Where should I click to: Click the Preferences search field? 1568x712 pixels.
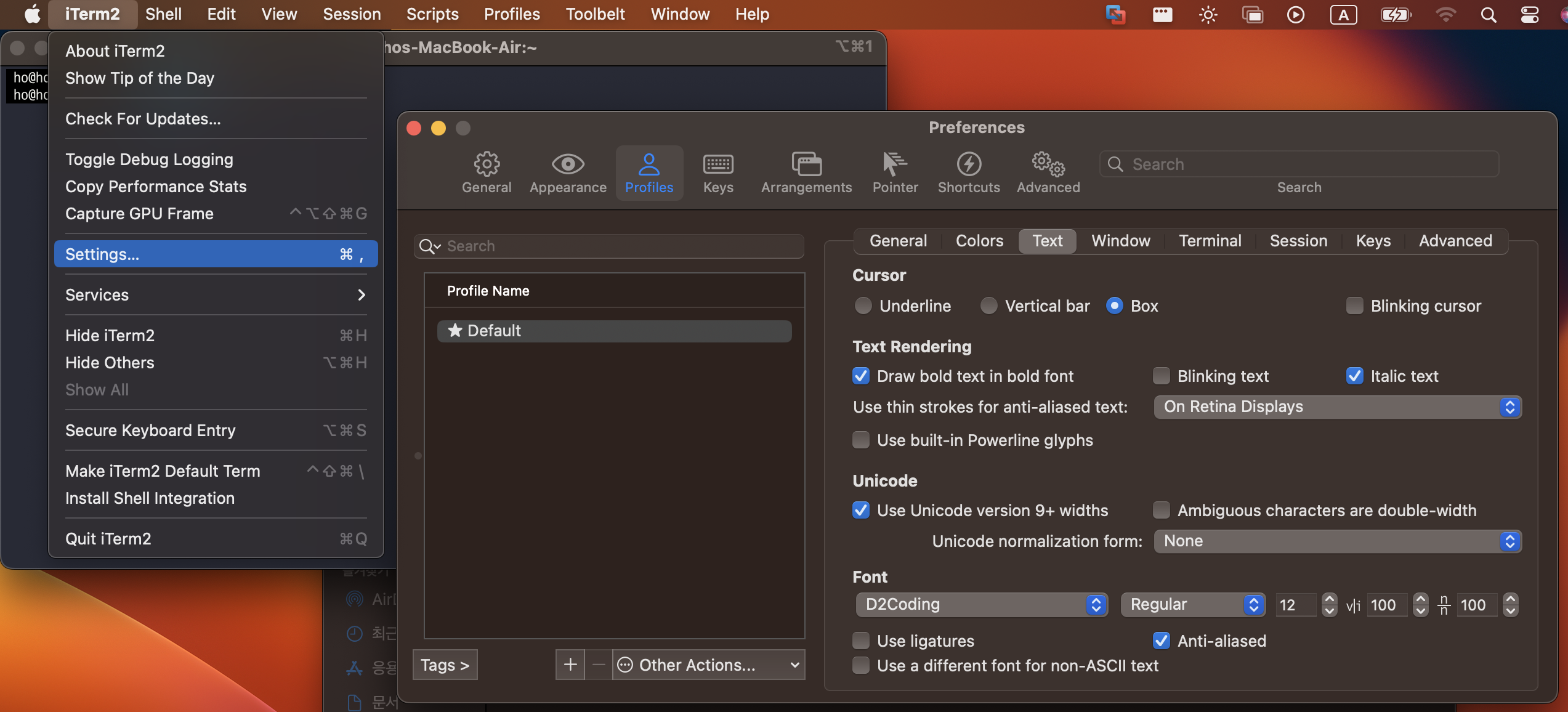tap(1299, 164)
